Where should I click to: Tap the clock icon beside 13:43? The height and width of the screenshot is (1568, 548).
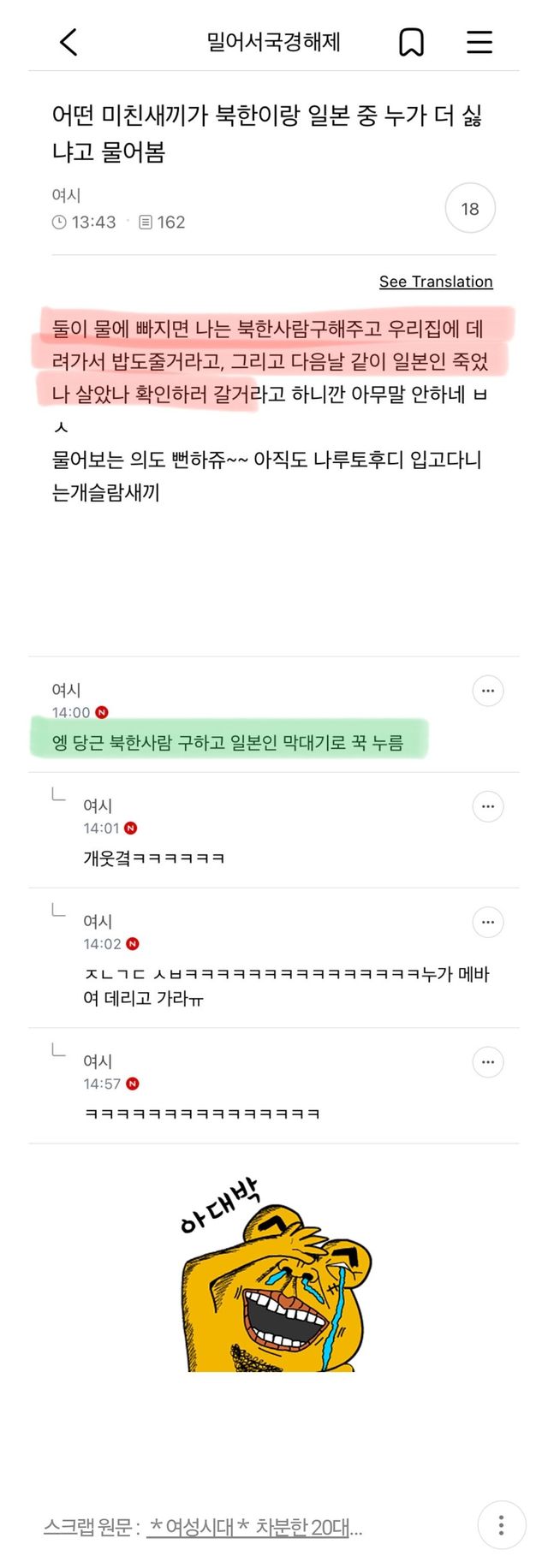tap(59, 223)
